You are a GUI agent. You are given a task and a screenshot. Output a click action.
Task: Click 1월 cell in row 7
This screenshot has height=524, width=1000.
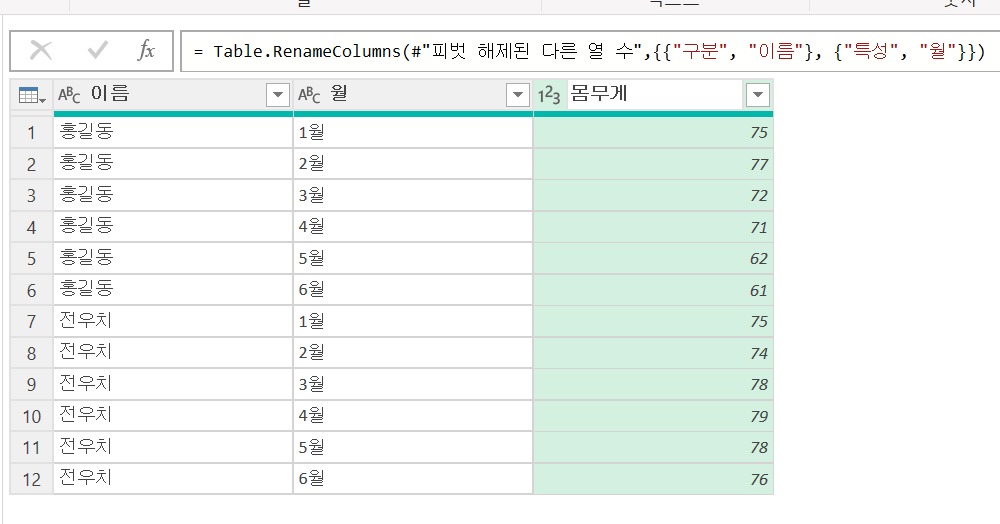pyautogui.click(x=413, y=322)
